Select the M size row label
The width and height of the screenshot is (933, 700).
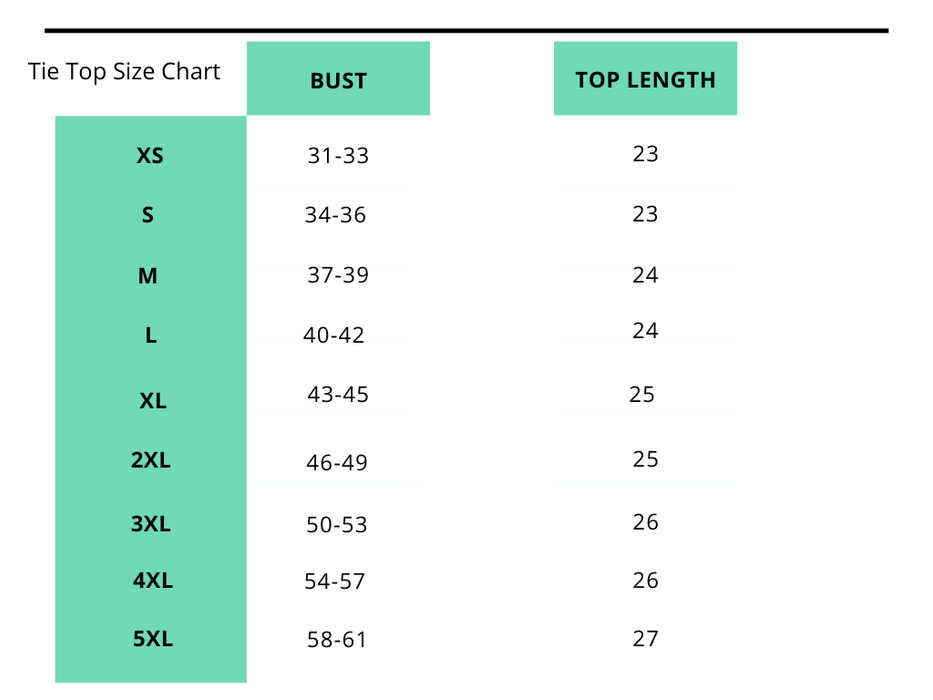pyautogui.click(x=148, y=276)
